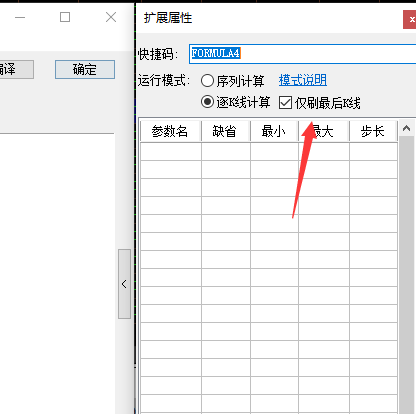Image resolution: width=416 pixels, height=414 pixels.
Task: Click the 步长 column header
Action: [373, 131]
